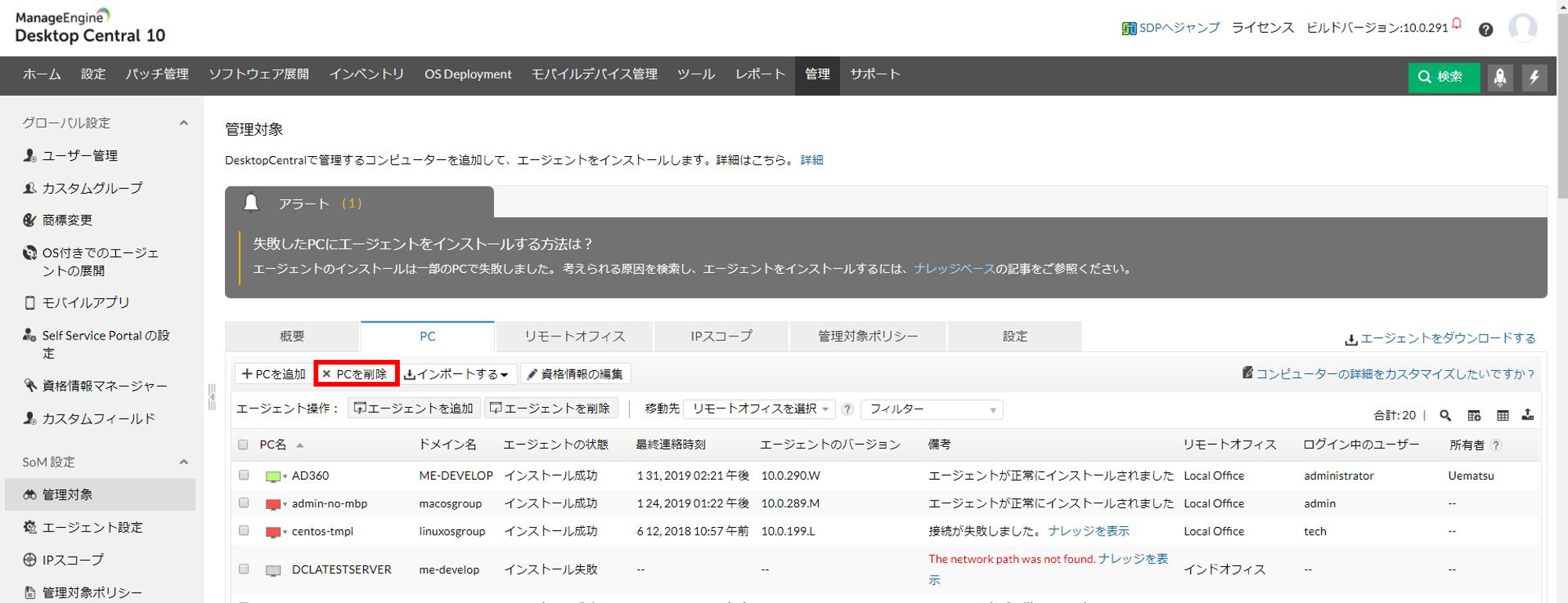Click the sidebar collapse handle
The width and height of the screenshot is (1568, 603).
[x=212, y=397]
